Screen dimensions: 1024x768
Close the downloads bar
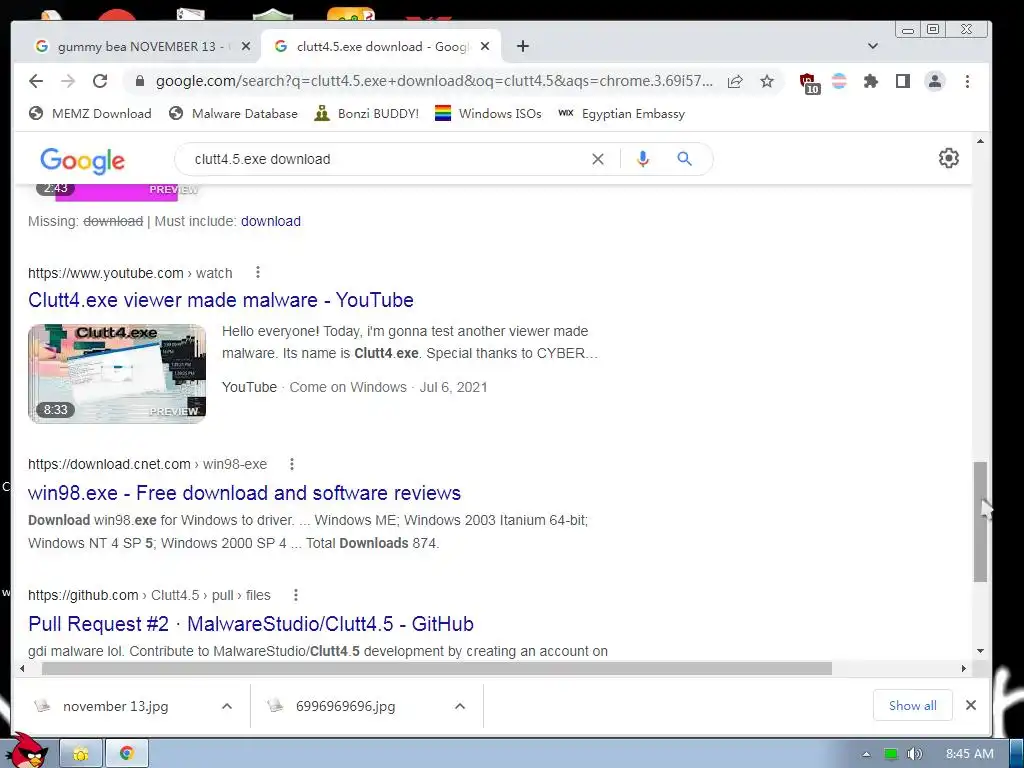click(x=970, y=705)
